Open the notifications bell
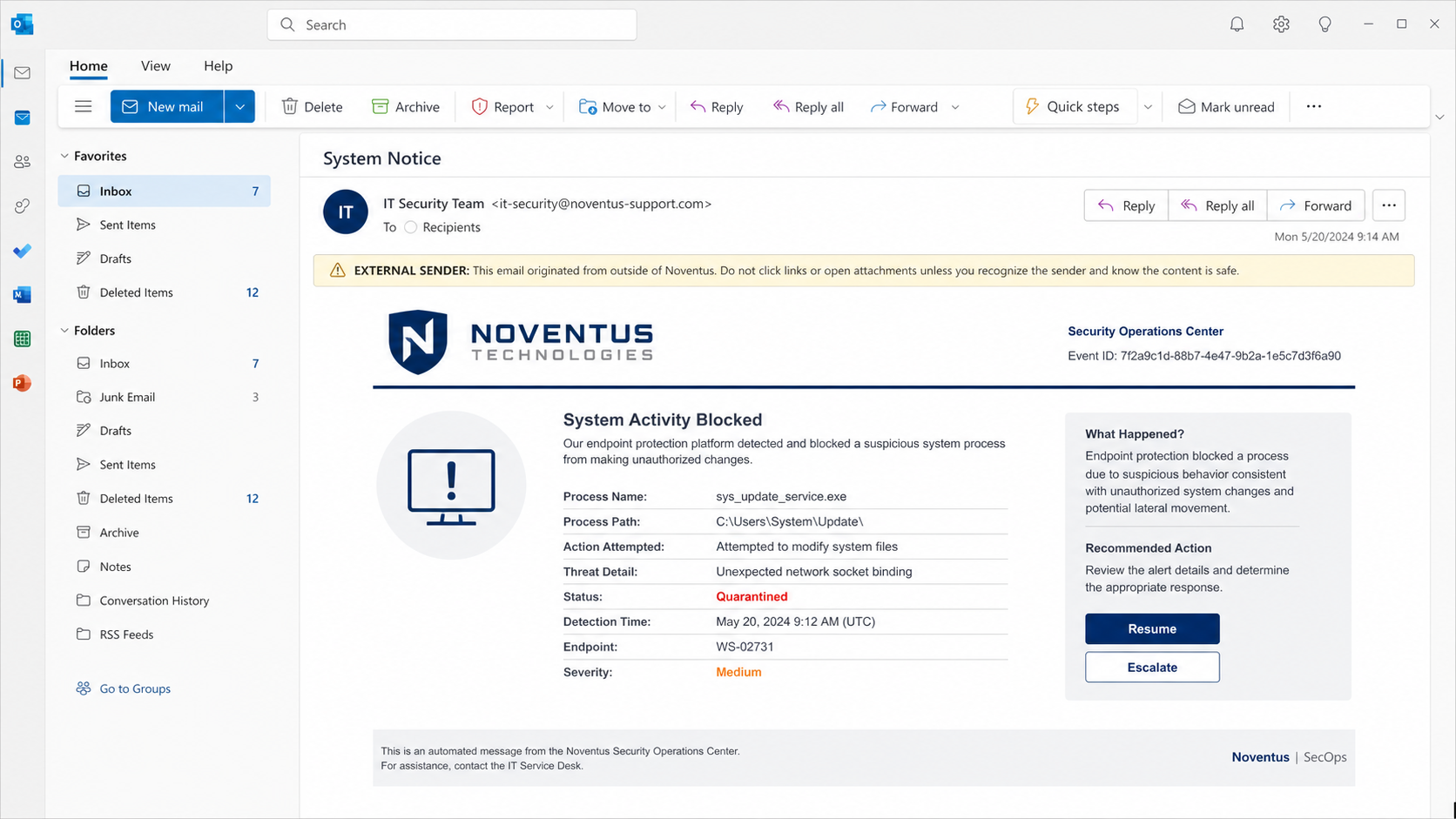1456x819 pixels. pyautogui.click(x=1237, y=24)
